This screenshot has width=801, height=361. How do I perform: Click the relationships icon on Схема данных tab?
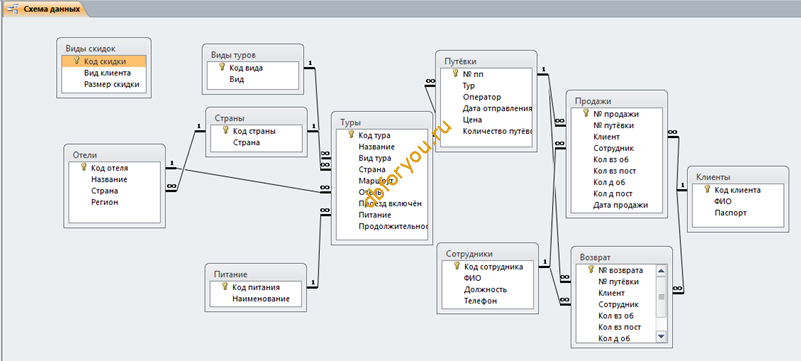point(12,9)
